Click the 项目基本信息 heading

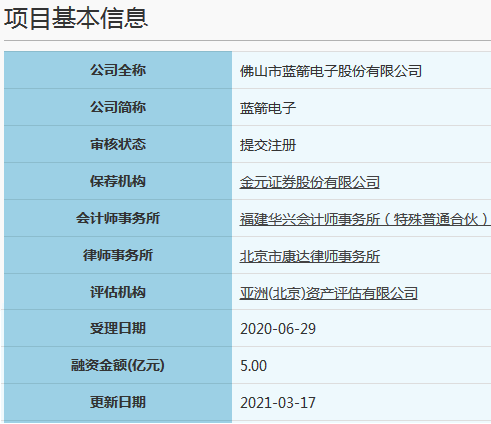point(76,18)
